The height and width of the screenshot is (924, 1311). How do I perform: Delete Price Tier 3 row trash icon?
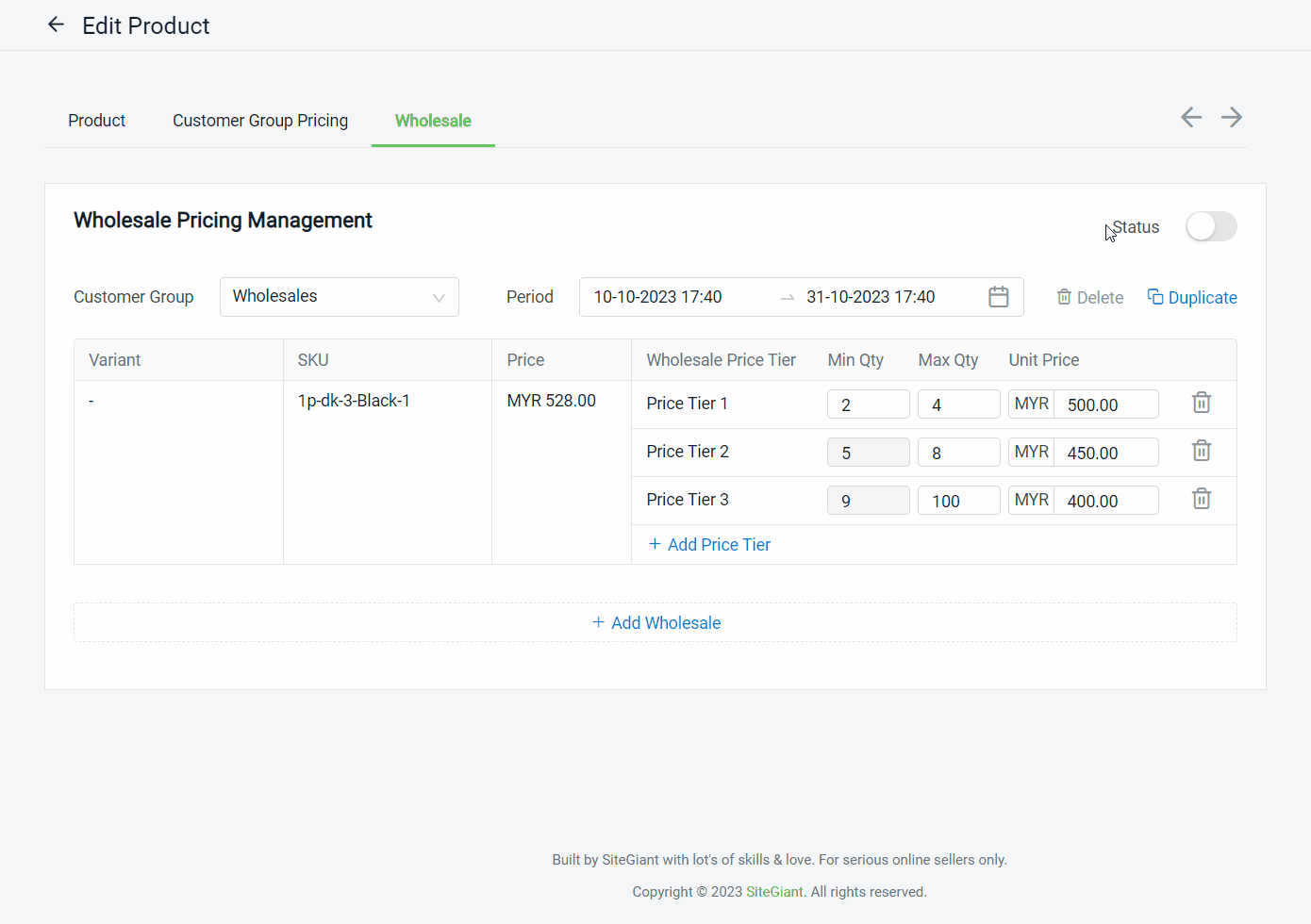[1202, 500]
